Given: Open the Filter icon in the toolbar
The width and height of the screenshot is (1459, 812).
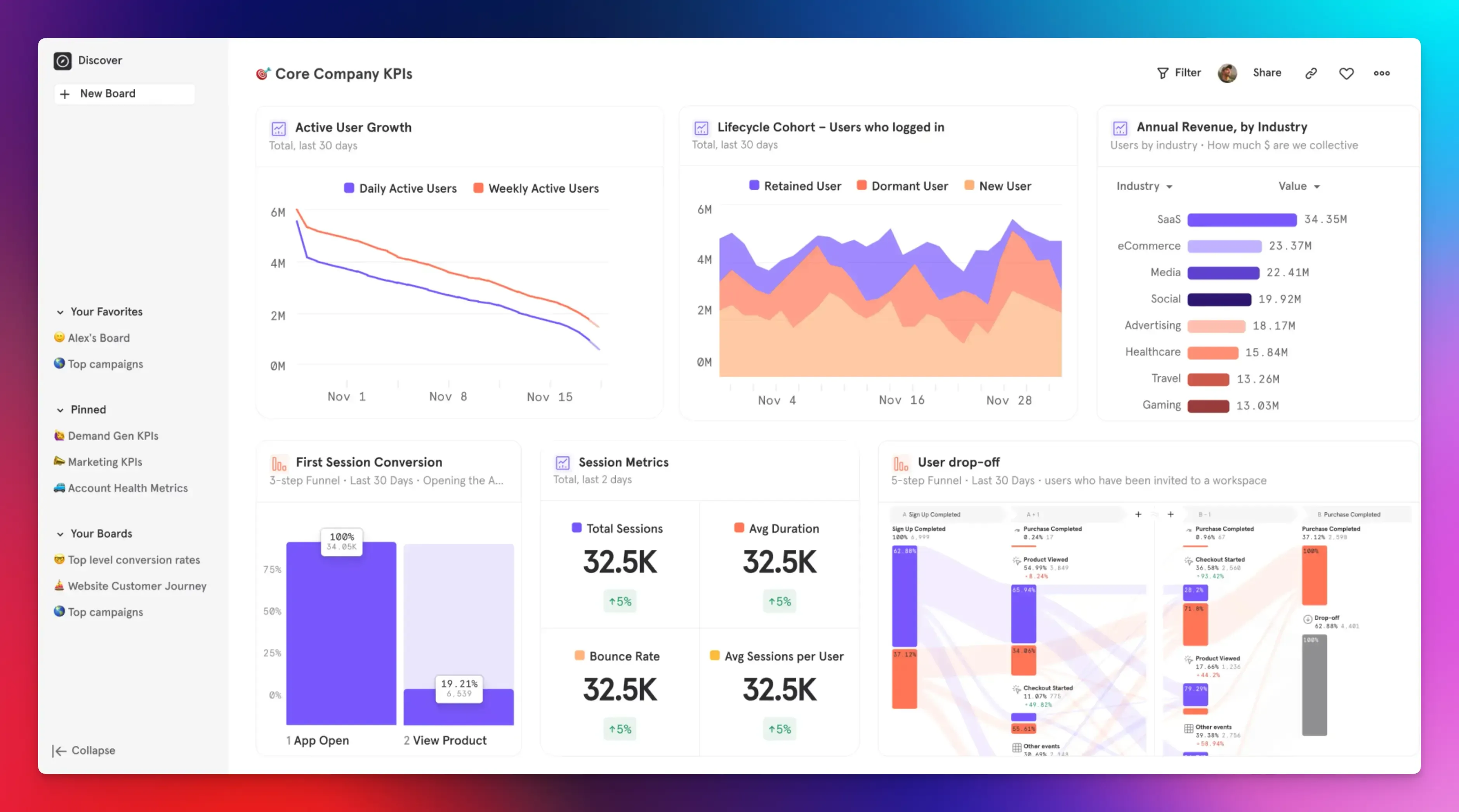Looking at the screenshot, I should (1162, 73).
